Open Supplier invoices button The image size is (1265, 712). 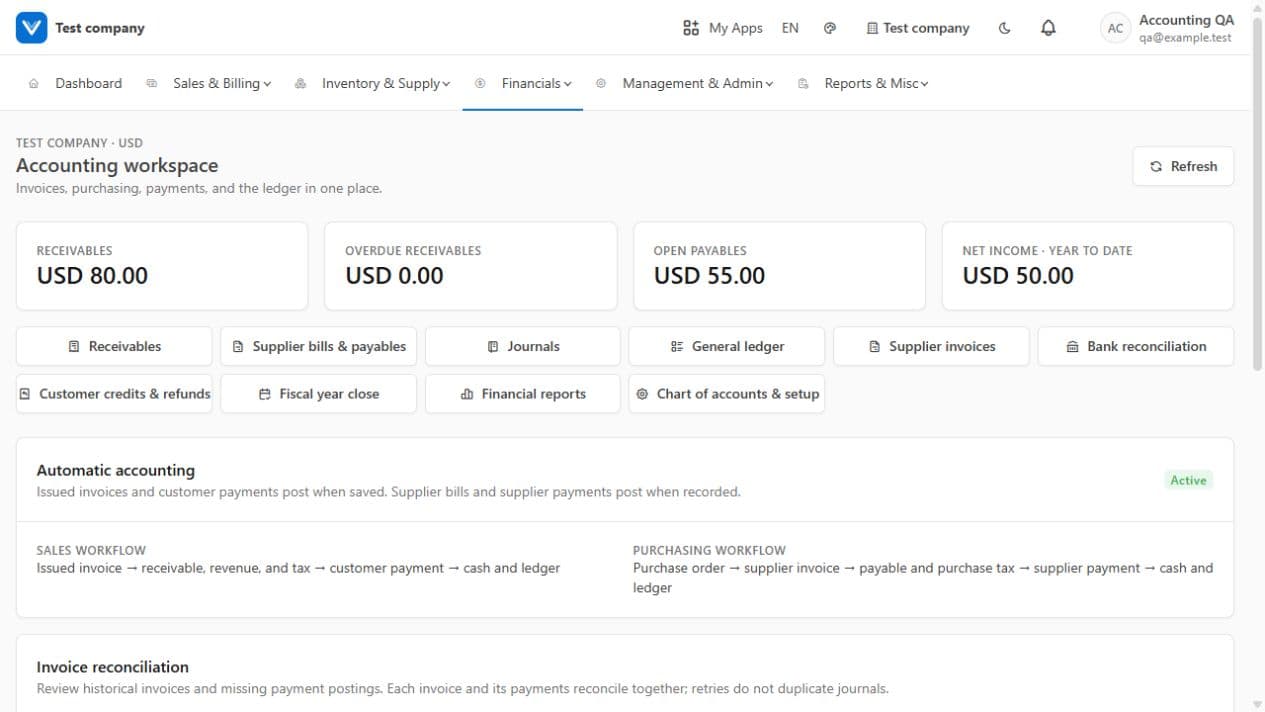tap(931, 347)
